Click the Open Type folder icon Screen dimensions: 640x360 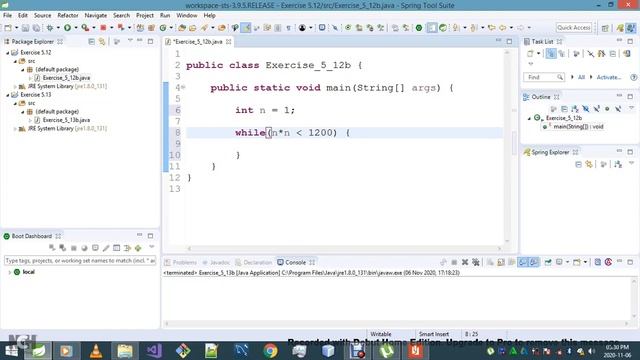[182, 28]
